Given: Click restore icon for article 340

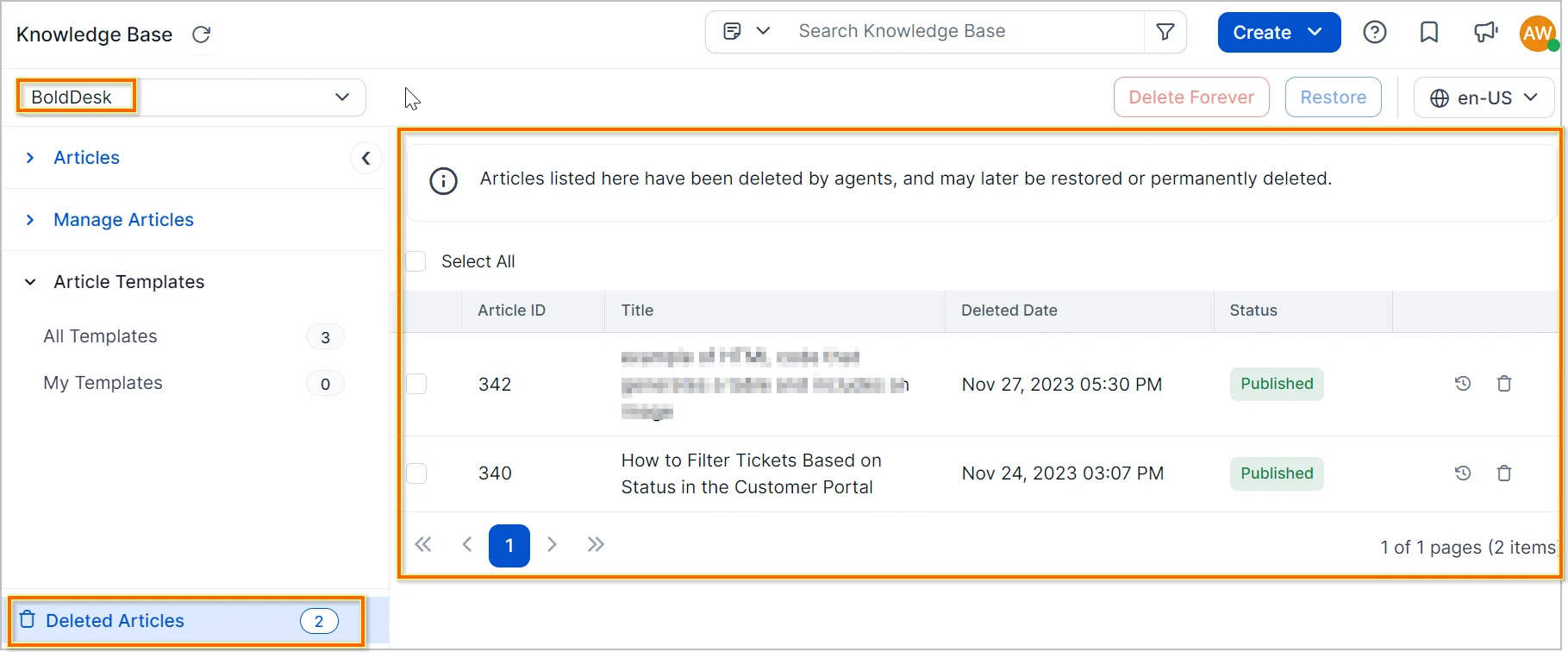Looking at the screenshot, I should pos(1463,473).
